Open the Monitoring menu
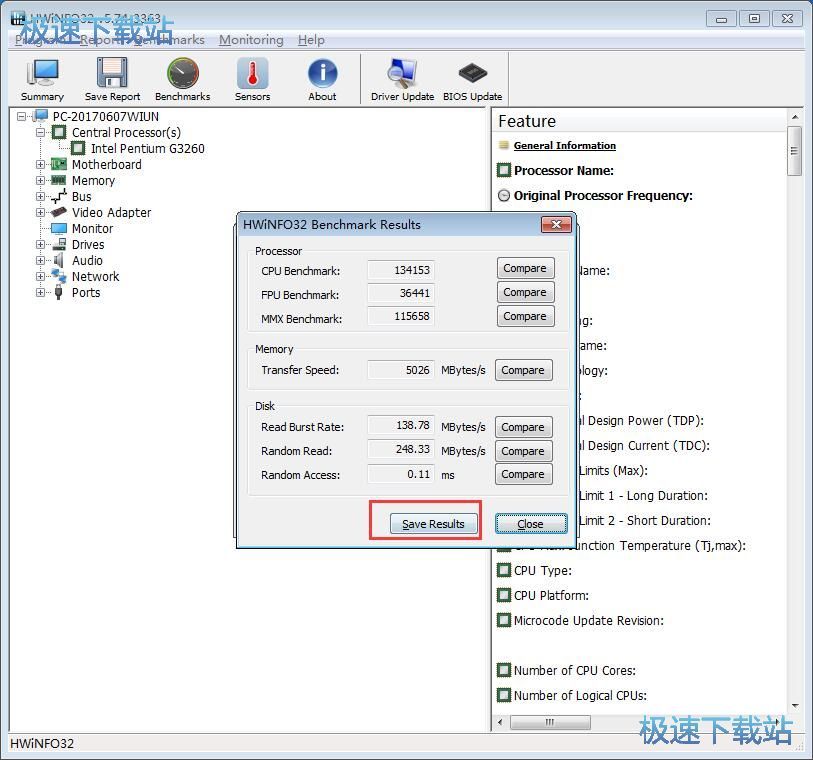The image size is (813, 760). [x=251, y=40]
